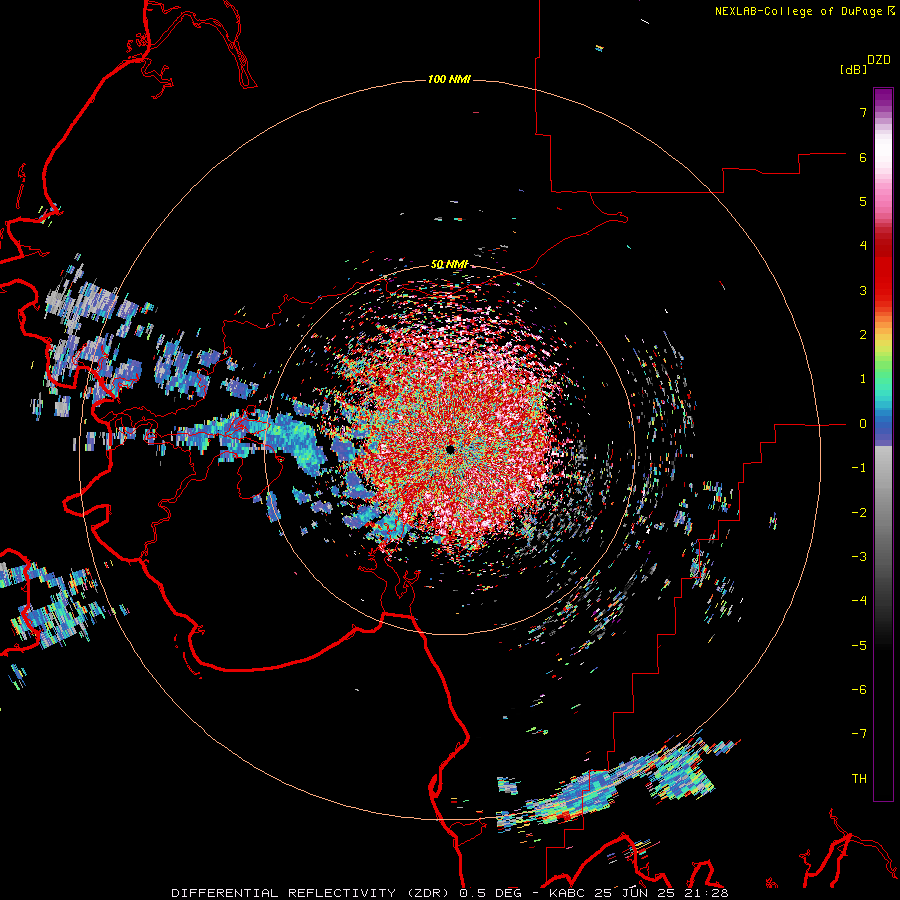900x900 pixels.
Task: Click the DIFFERENTIAL REFLECTIVITY (ZDR) caption text
Action: [312, 893]
